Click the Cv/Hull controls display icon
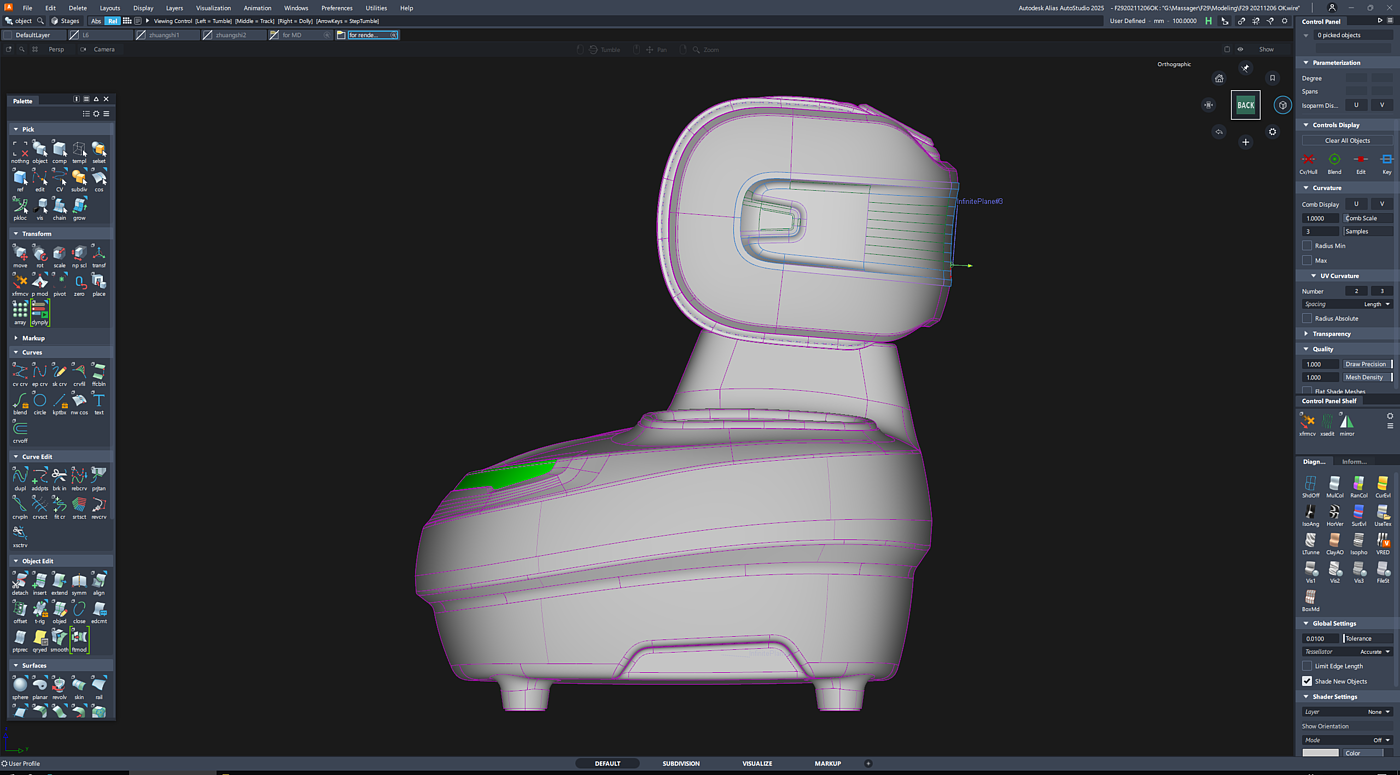The height and width of the screenshot is (775, 1400). pos(1308,160)
